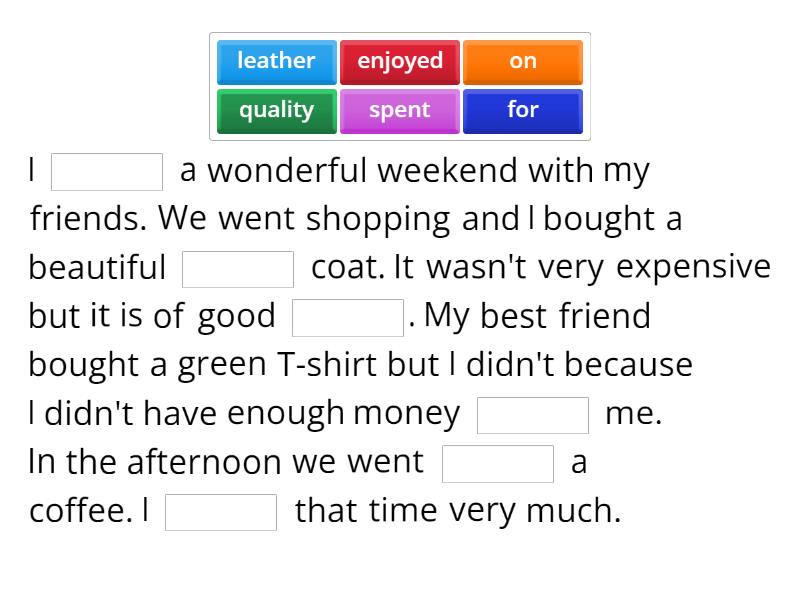
Task: Choose the green 'quality' word tile
Action: point(276,110)
